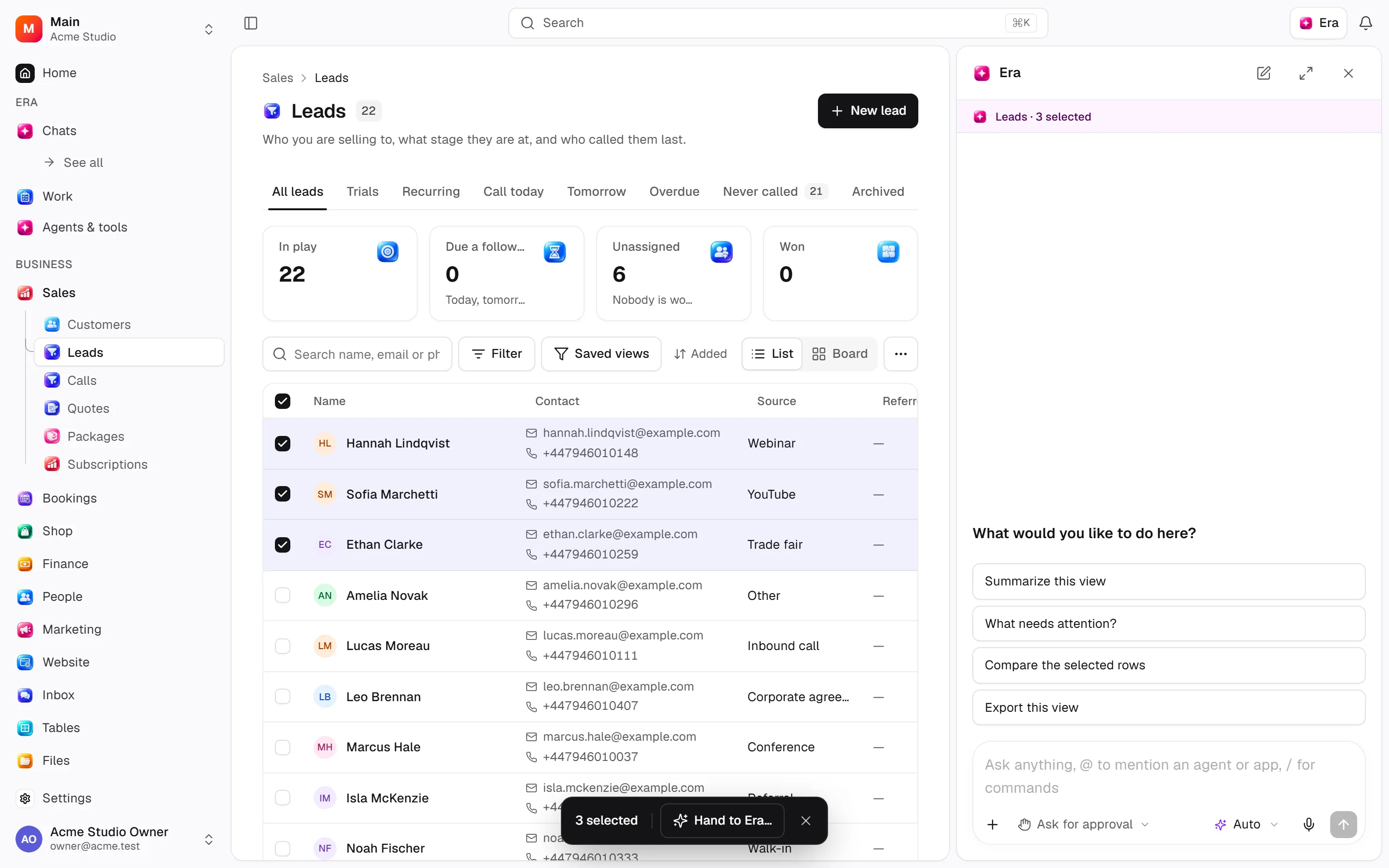Switch to Board view
This screenshot has height=868, width=1389.
point(840,353)
